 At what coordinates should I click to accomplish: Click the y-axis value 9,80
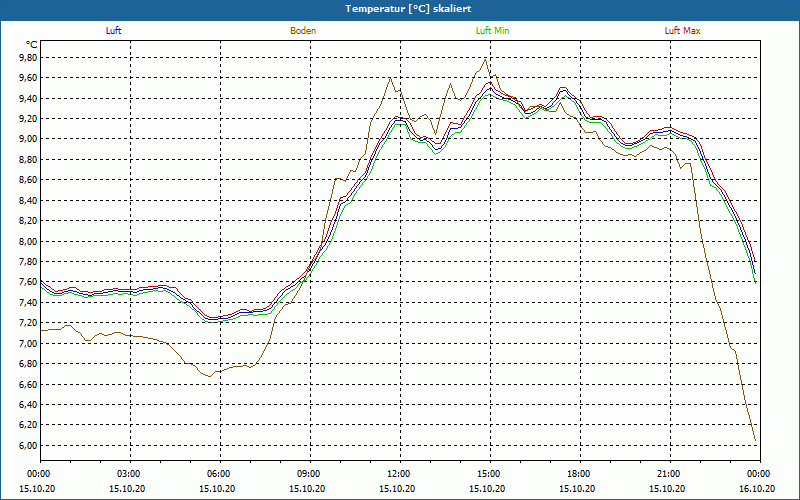(28, 58)
